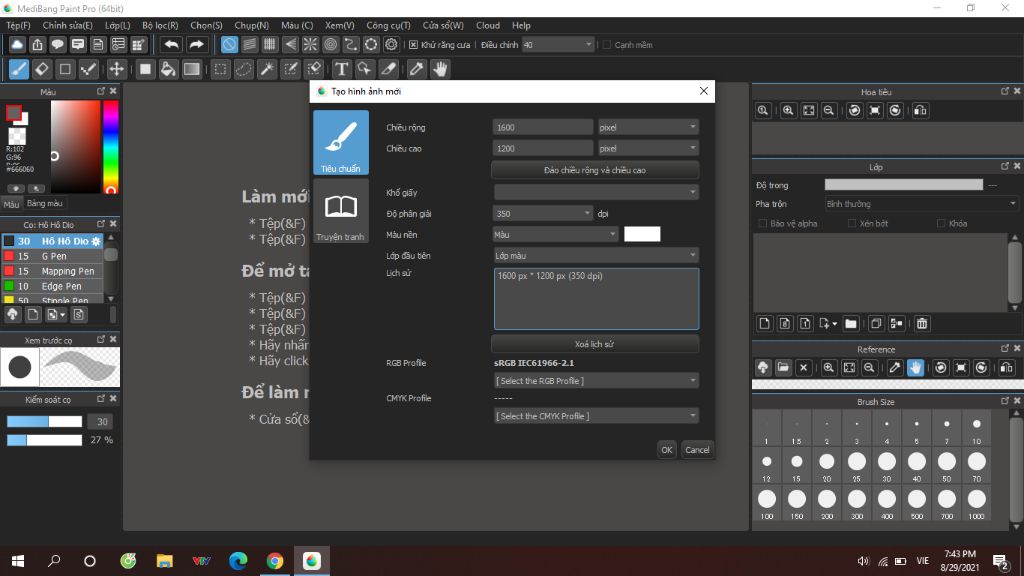Toggle Bảo vệ alpha checkbox
The width and height of the screenshot is (1024, 576).
tap(762, 223)
